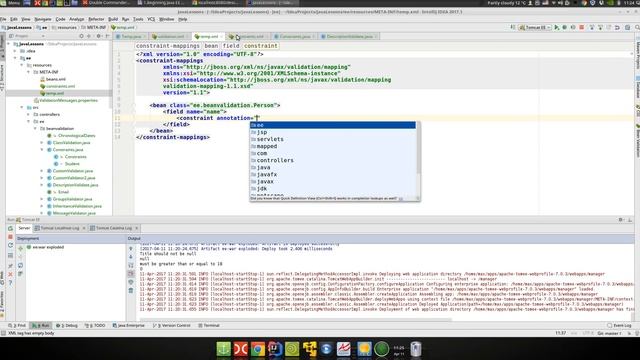Image resolution: width=640 pixels, height=360 pixels.
Task: Open the TODO tool window
Action: [x=95, y=326]
